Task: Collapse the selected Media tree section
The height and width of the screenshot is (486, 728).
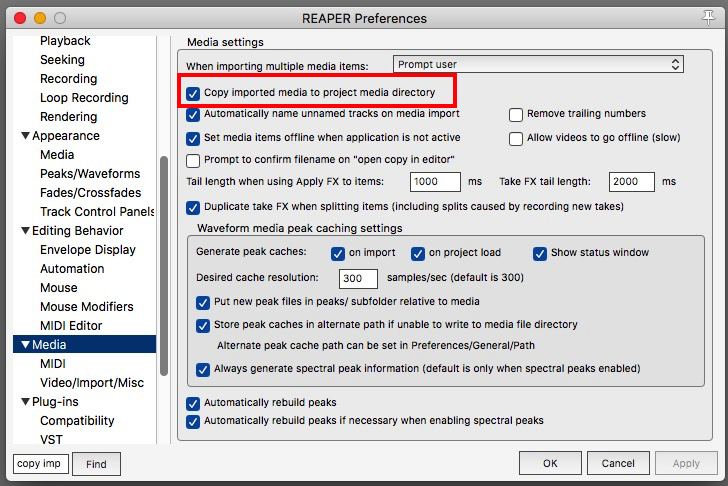Action: (26, 344)
